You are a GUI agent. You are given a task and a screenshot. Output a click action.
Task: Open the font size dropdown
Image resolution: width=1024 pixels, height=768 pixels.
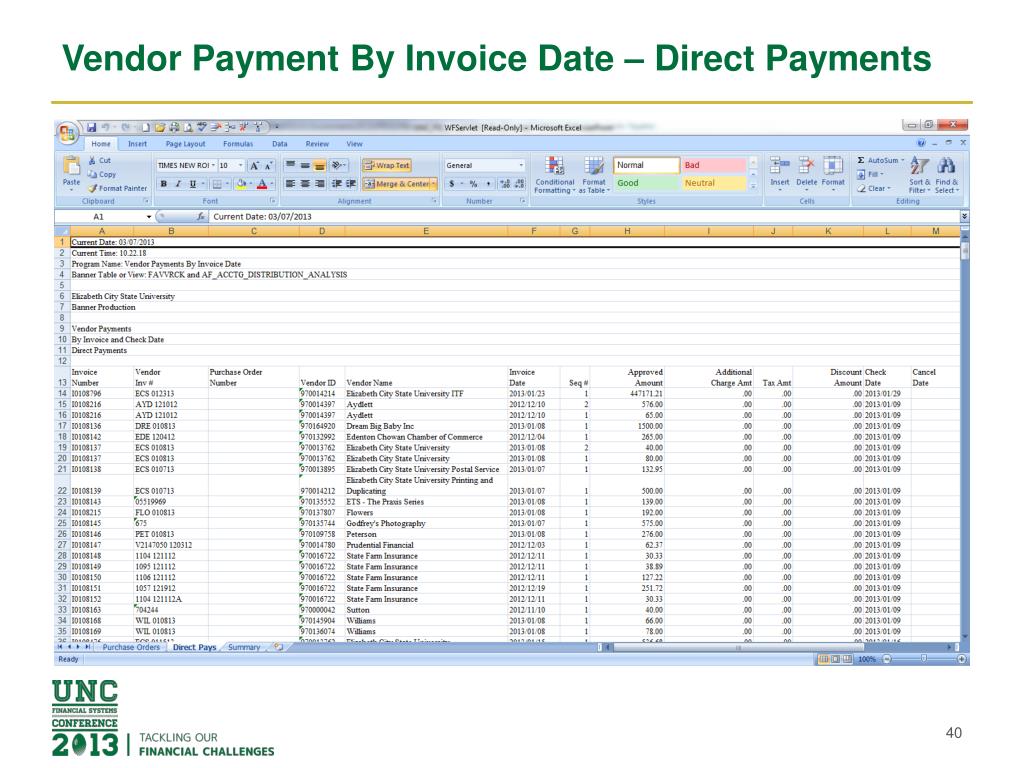[x=241, y=166]
